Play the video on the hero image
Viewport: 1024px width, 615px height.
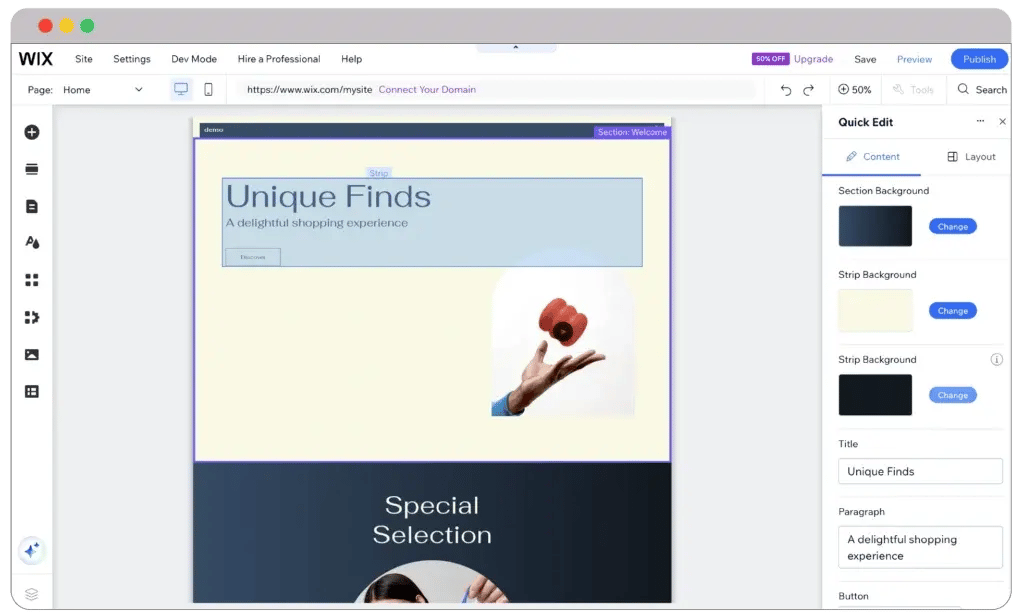click(563, 331)
